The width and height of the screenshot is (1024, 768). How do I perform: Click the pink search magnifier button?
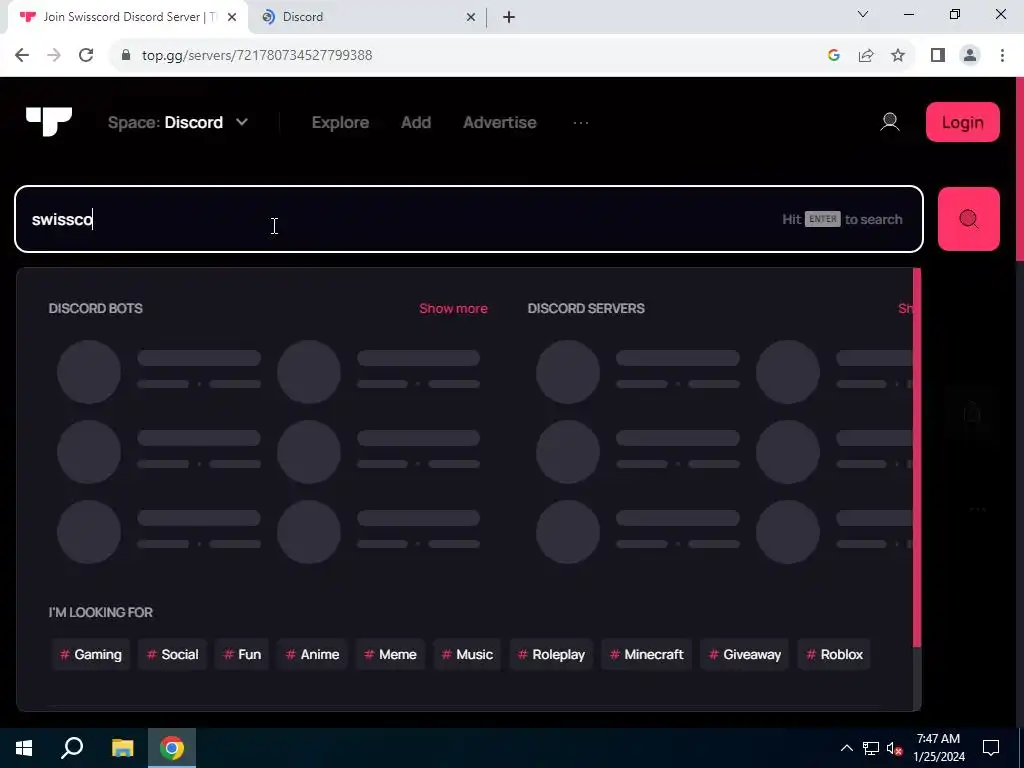point(968,219)
